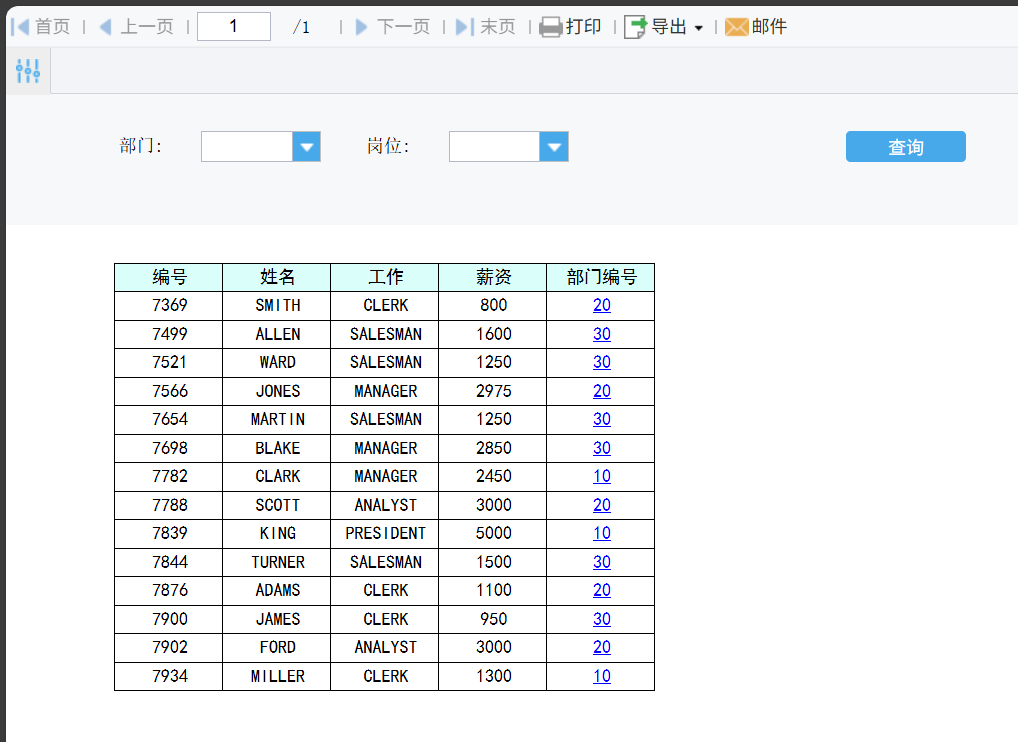1018x742 pixels.
Task: Click the name cell KING
Action: tap(277, 533)
